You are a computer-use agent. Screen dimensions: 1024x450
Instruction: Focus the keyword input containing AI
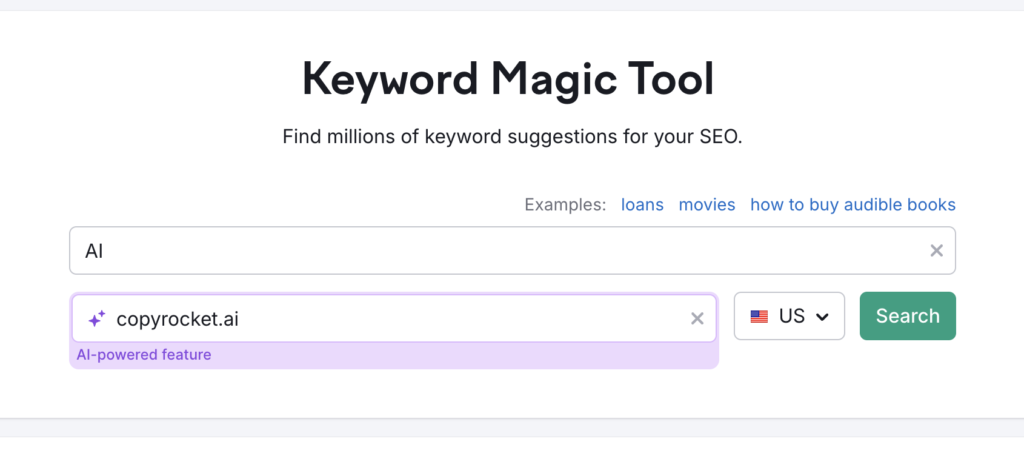tap(500, 251)
